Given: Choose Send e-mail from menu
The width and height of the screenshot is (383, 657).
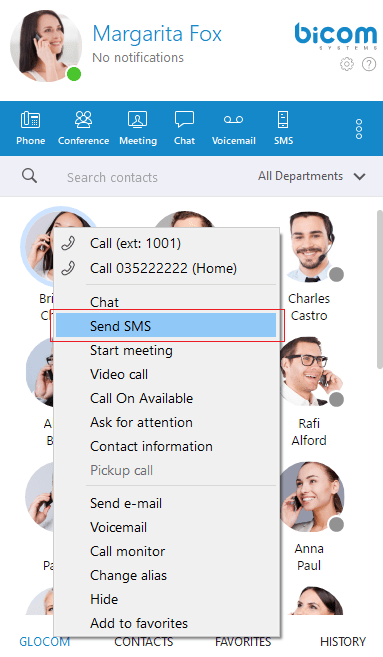Looking at the screenshot, I should click(167, 503).
